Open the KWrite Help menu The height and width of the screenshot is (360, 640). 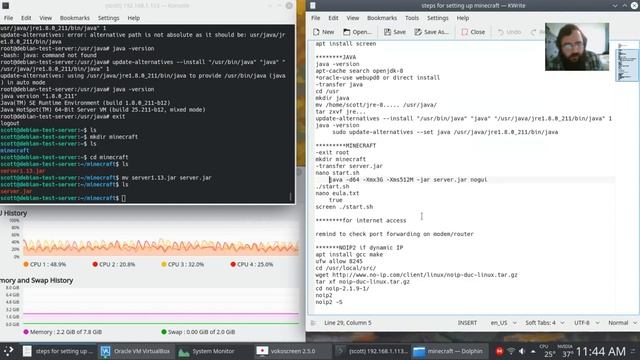(x=462, y=18)
